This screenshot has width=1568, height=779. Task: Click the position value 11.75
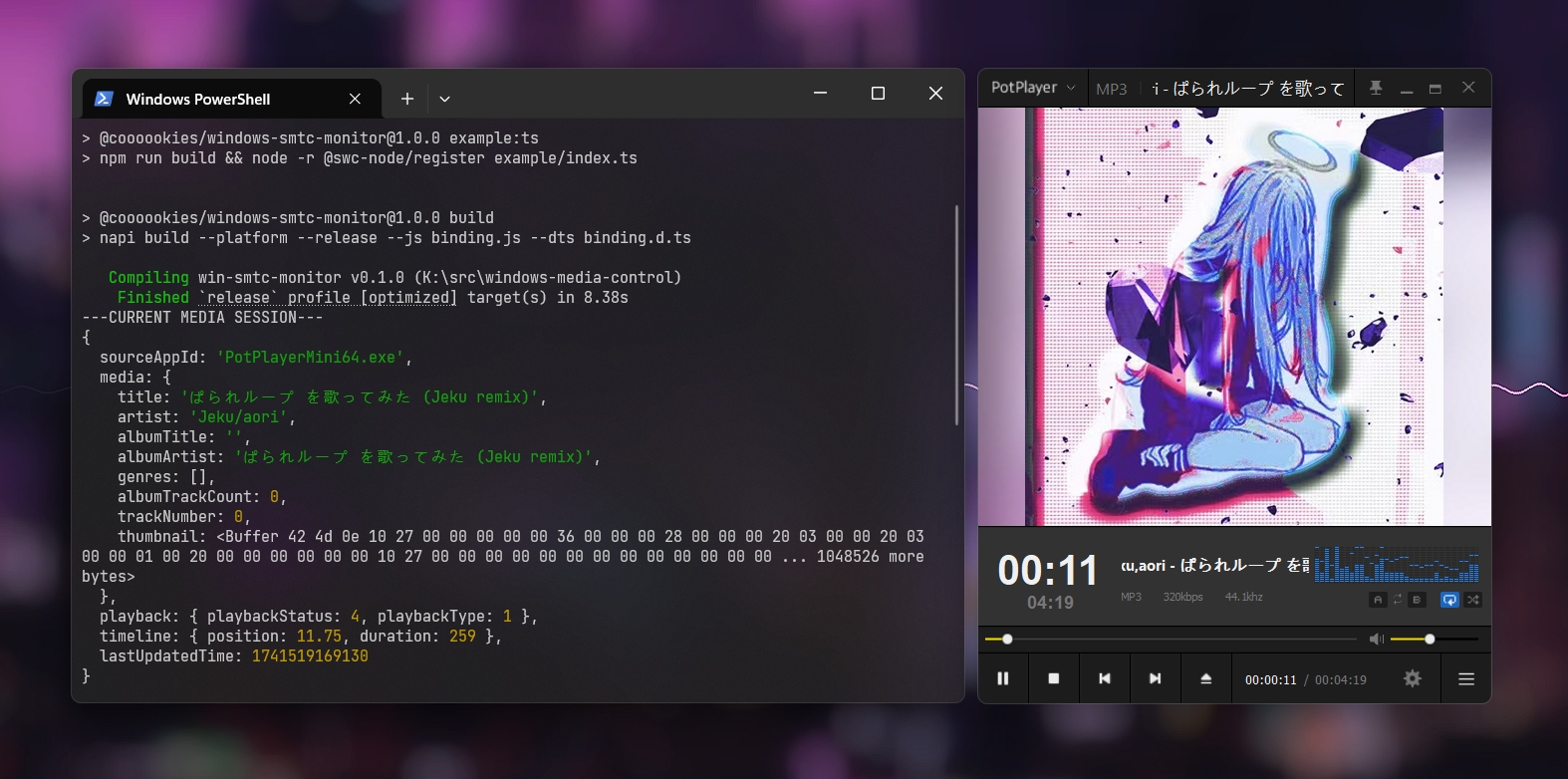point(319,636)
